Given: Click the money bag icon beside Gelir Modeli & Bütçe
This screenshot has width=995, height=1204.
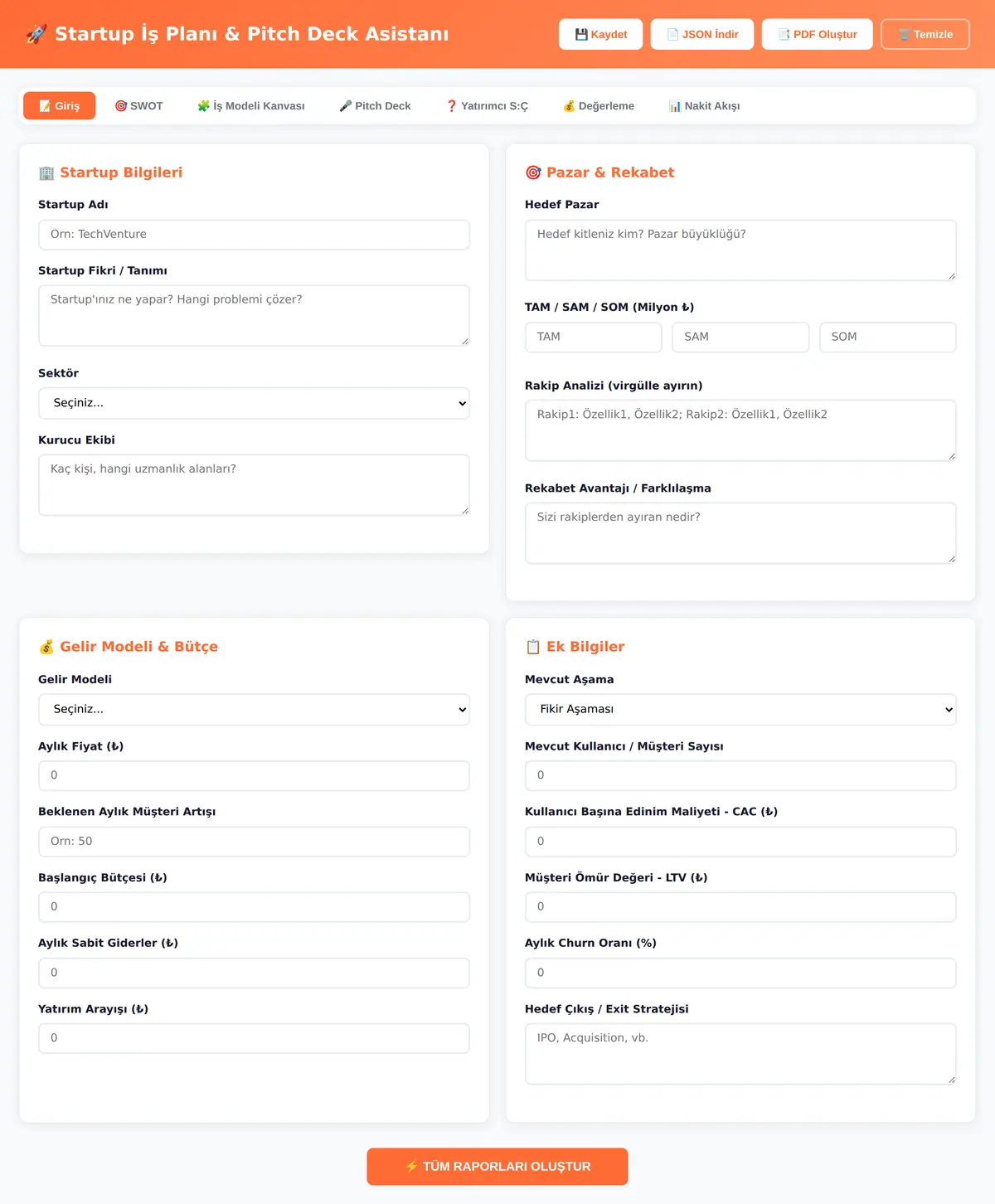Looking at the screenshot, I should point(46,647).
